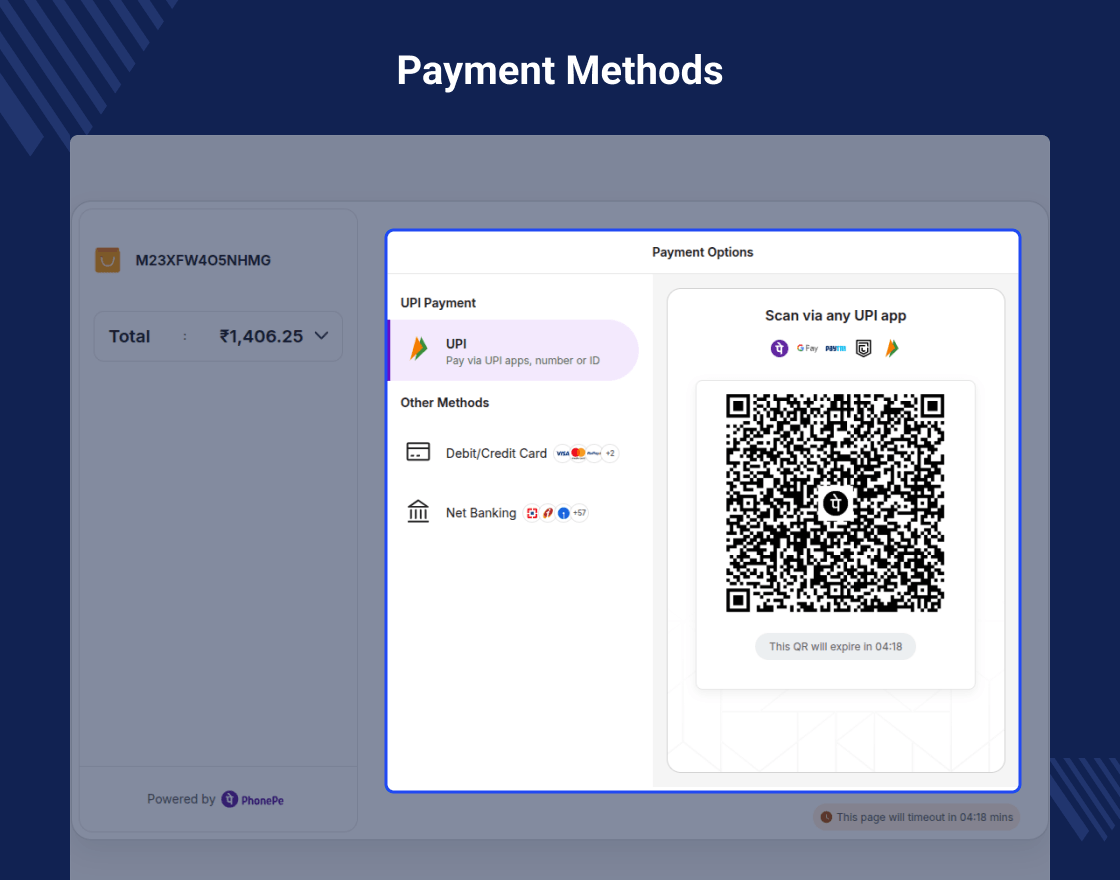The height and width of the screenshot is (880, 1120).
Task: Click the QR expiry timer pill
Action: tap(836, 646)
